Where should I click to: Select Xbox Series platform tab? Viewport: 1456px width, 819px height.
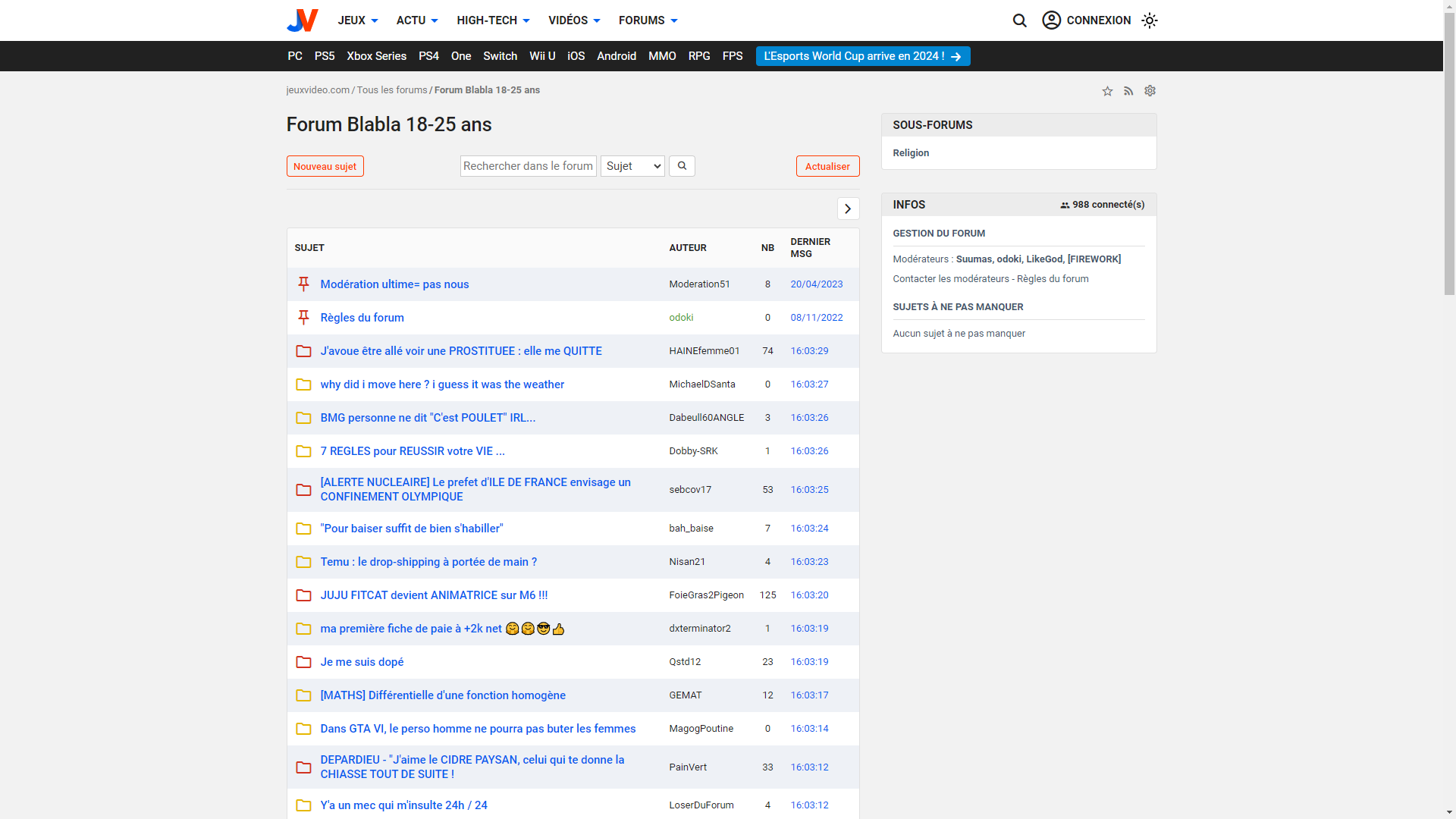[376, 56]
